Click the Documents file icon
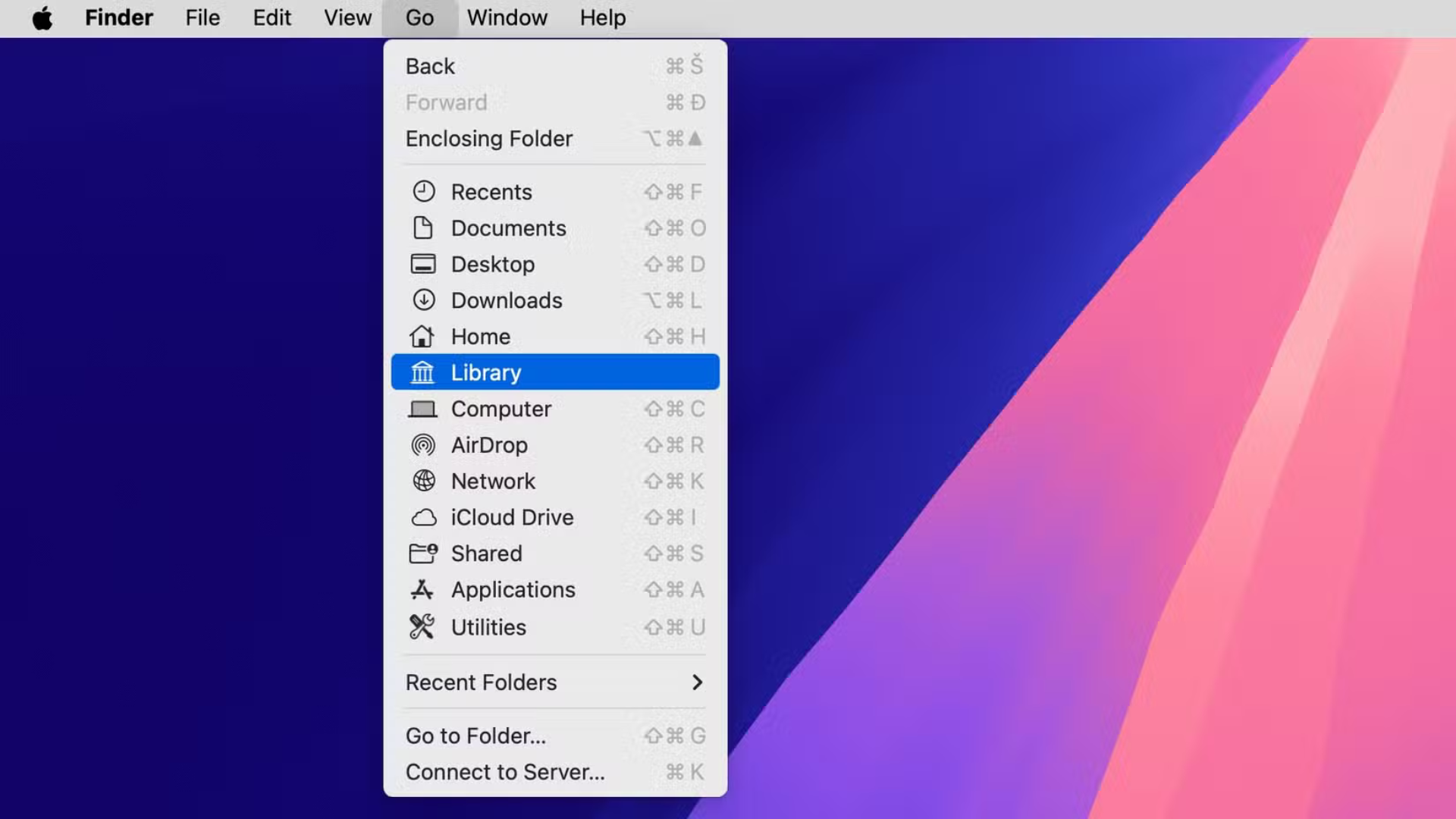The image size is (1456, 819). point(424,227)
